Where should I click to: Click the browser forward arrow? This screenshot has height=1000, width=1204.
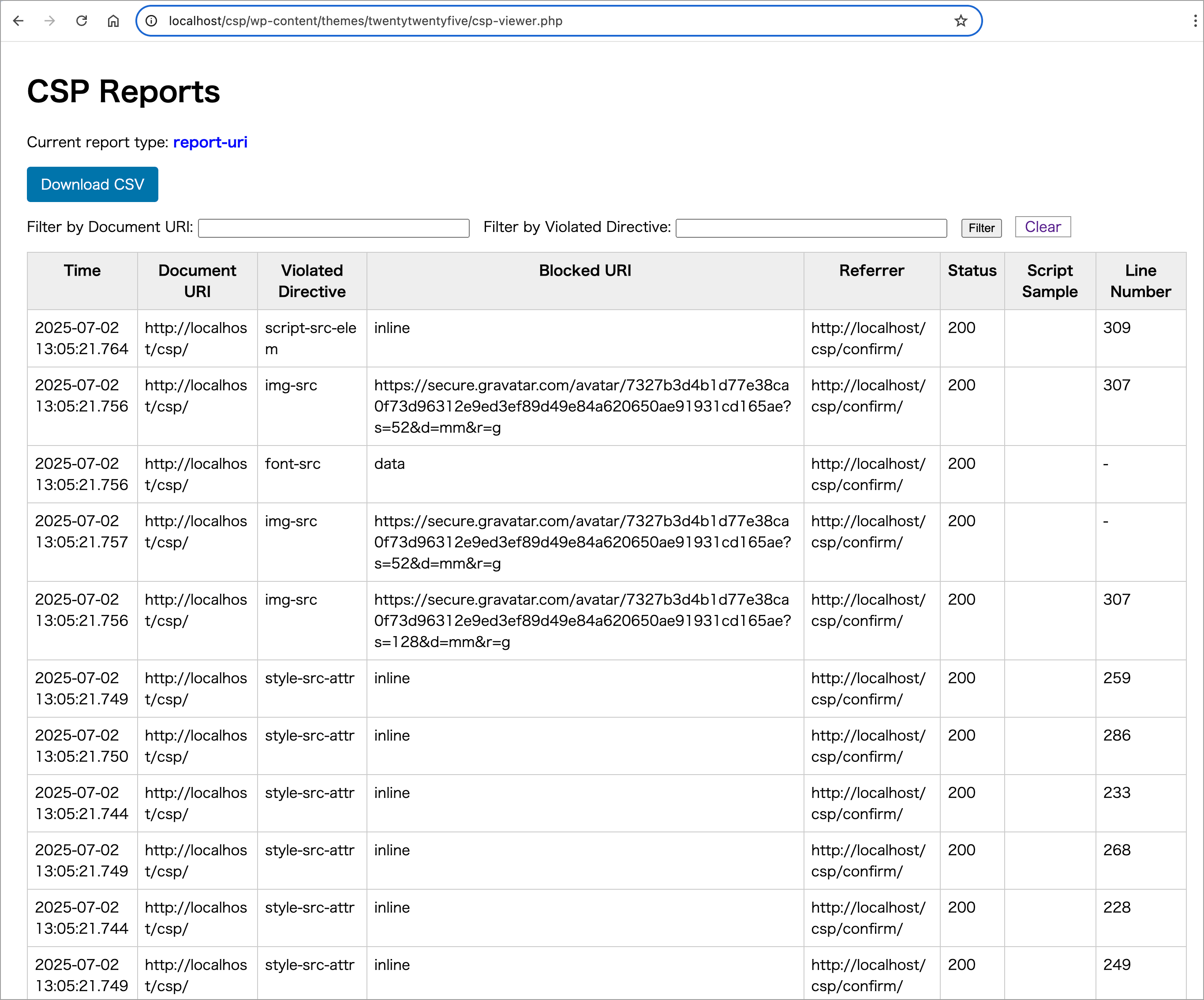tap(50, 21)
